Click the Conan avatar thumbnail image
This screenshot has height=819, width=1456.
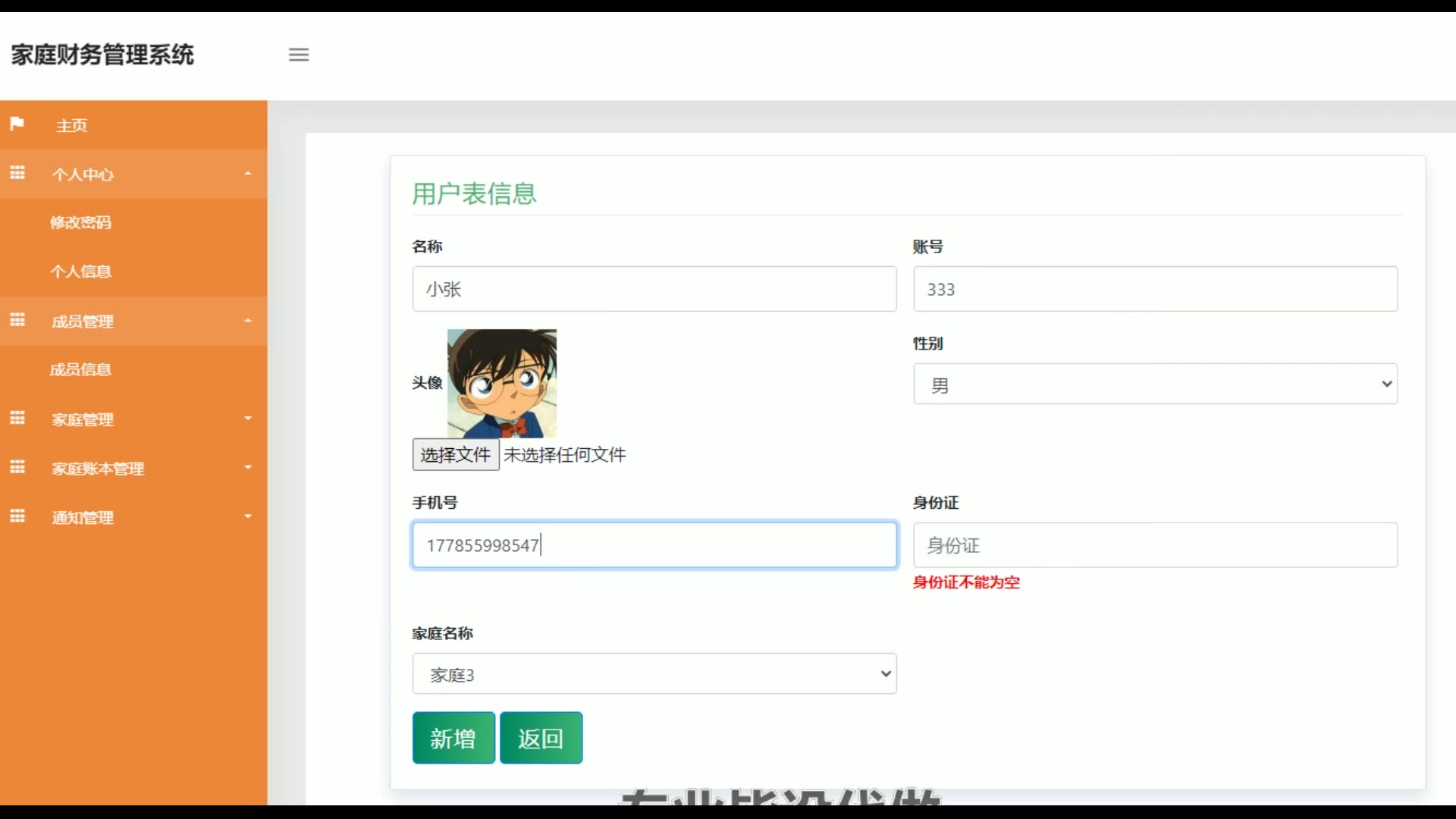(501, 383)
